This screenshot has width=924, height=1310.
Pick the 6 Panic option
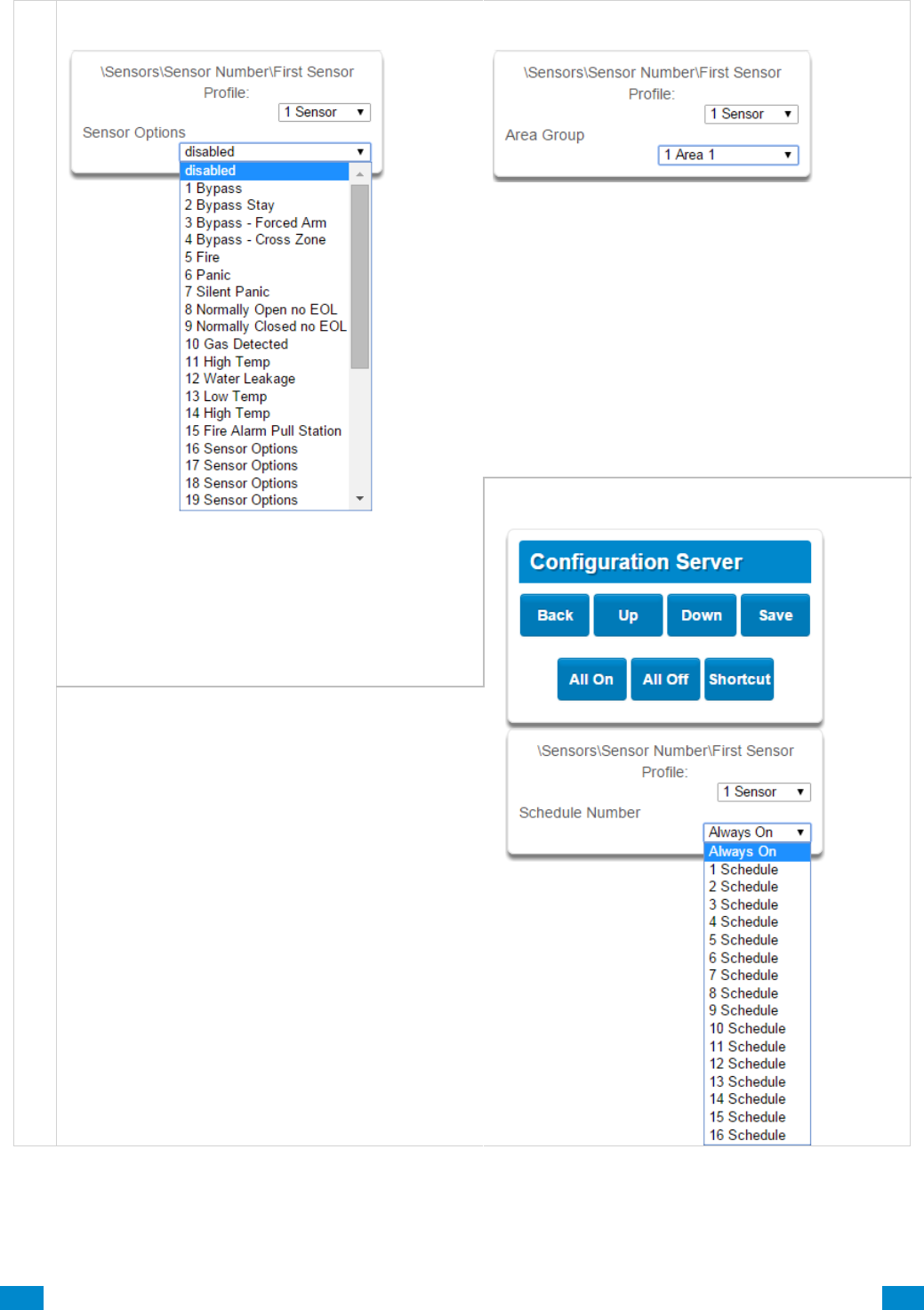(x=264, y=275)
